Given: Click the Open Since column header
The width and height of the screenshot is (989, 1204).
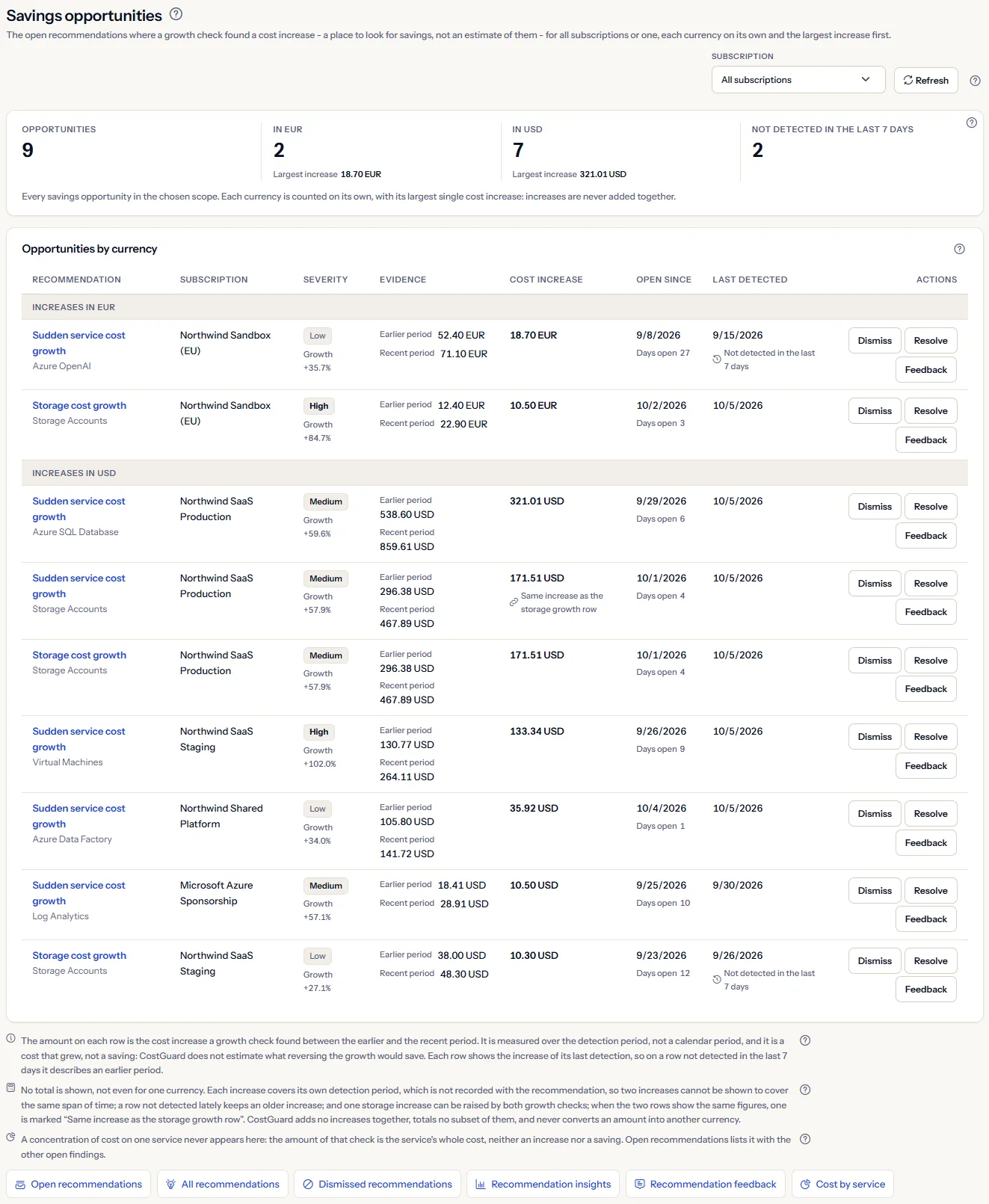Looking at the screenshot, I should tap(664, 280).
